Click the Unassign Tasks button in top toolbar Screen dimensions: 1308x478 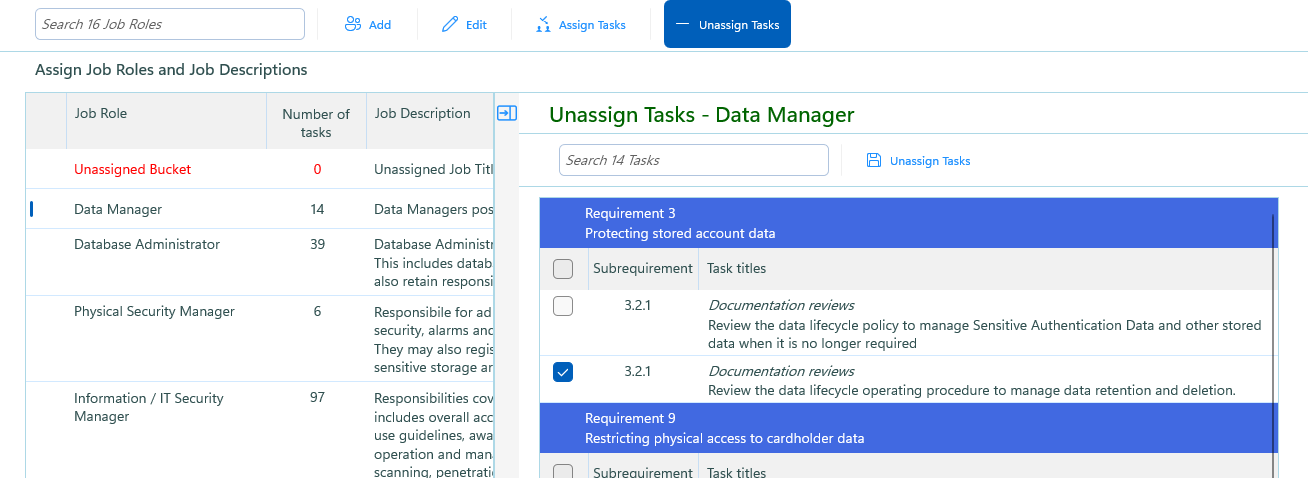click(x=727, y=24)
